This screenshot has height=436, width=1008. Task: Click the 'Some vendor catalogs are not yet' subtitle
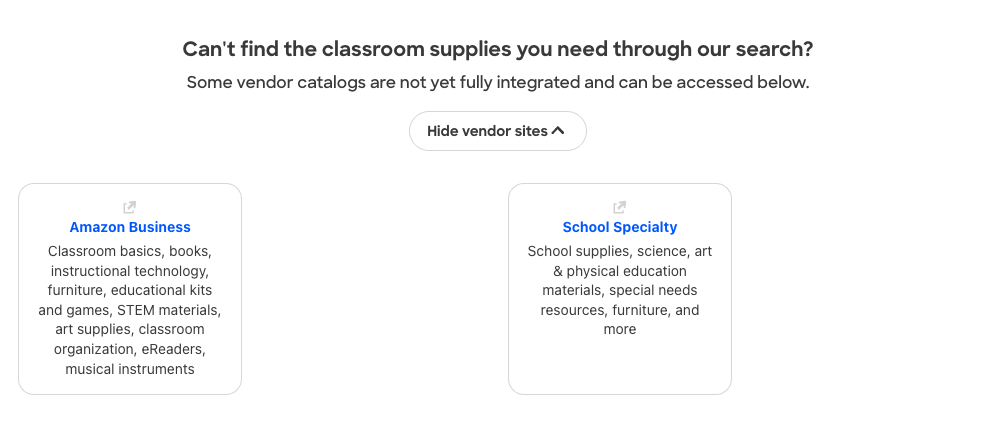tap(498, 82)
